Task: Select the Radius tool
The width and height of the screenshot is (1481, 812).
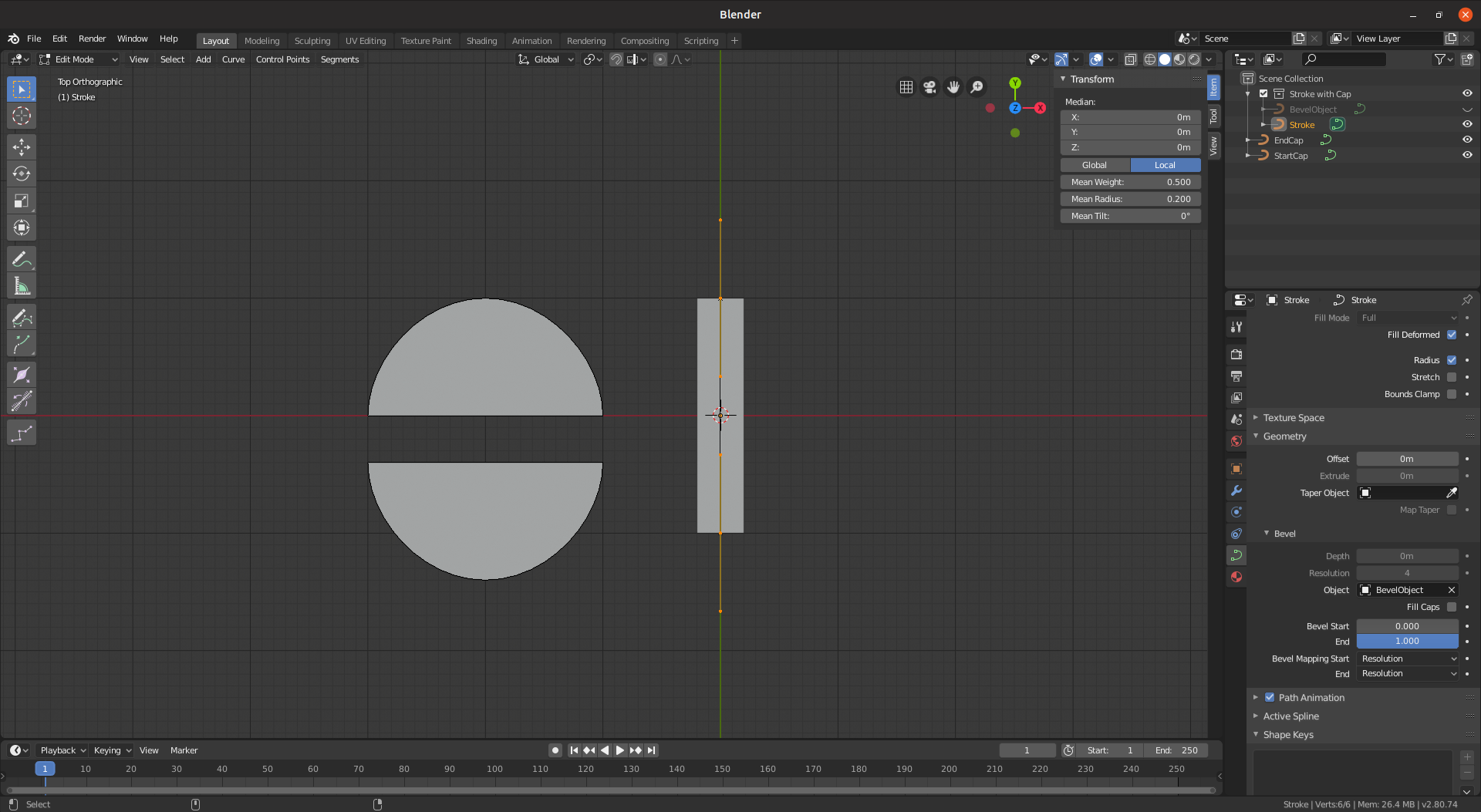Action: coord(22,375)
